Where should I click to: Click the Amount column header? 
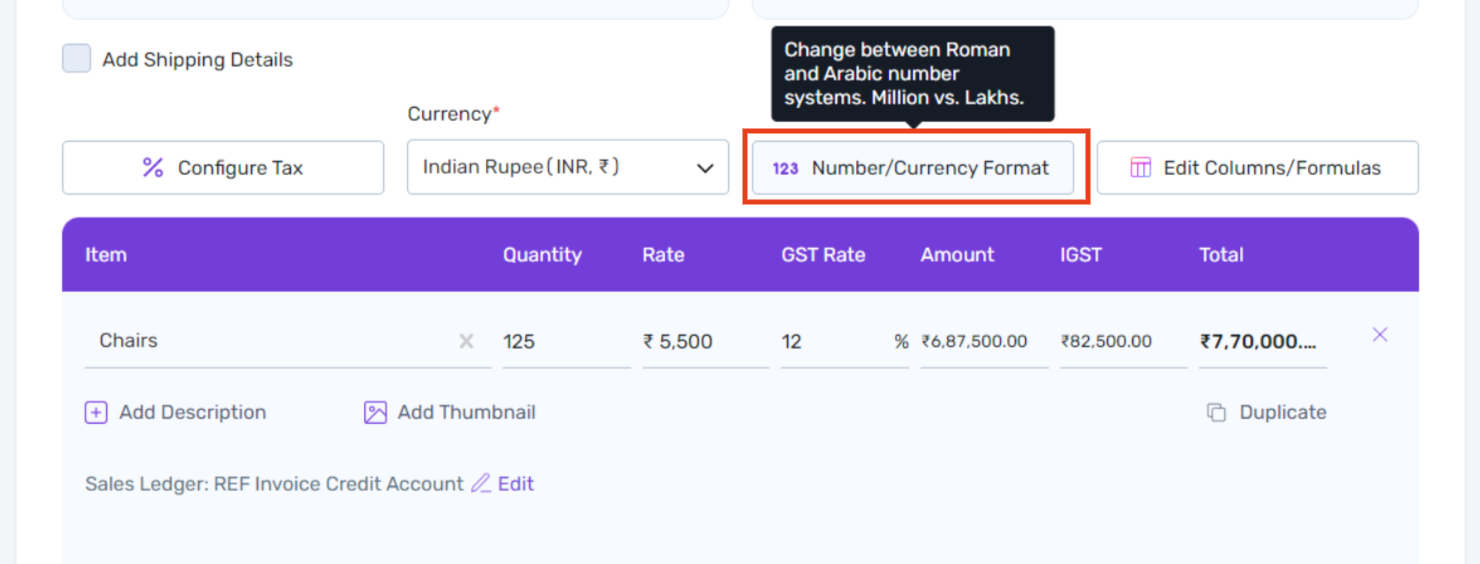[958, 255]
